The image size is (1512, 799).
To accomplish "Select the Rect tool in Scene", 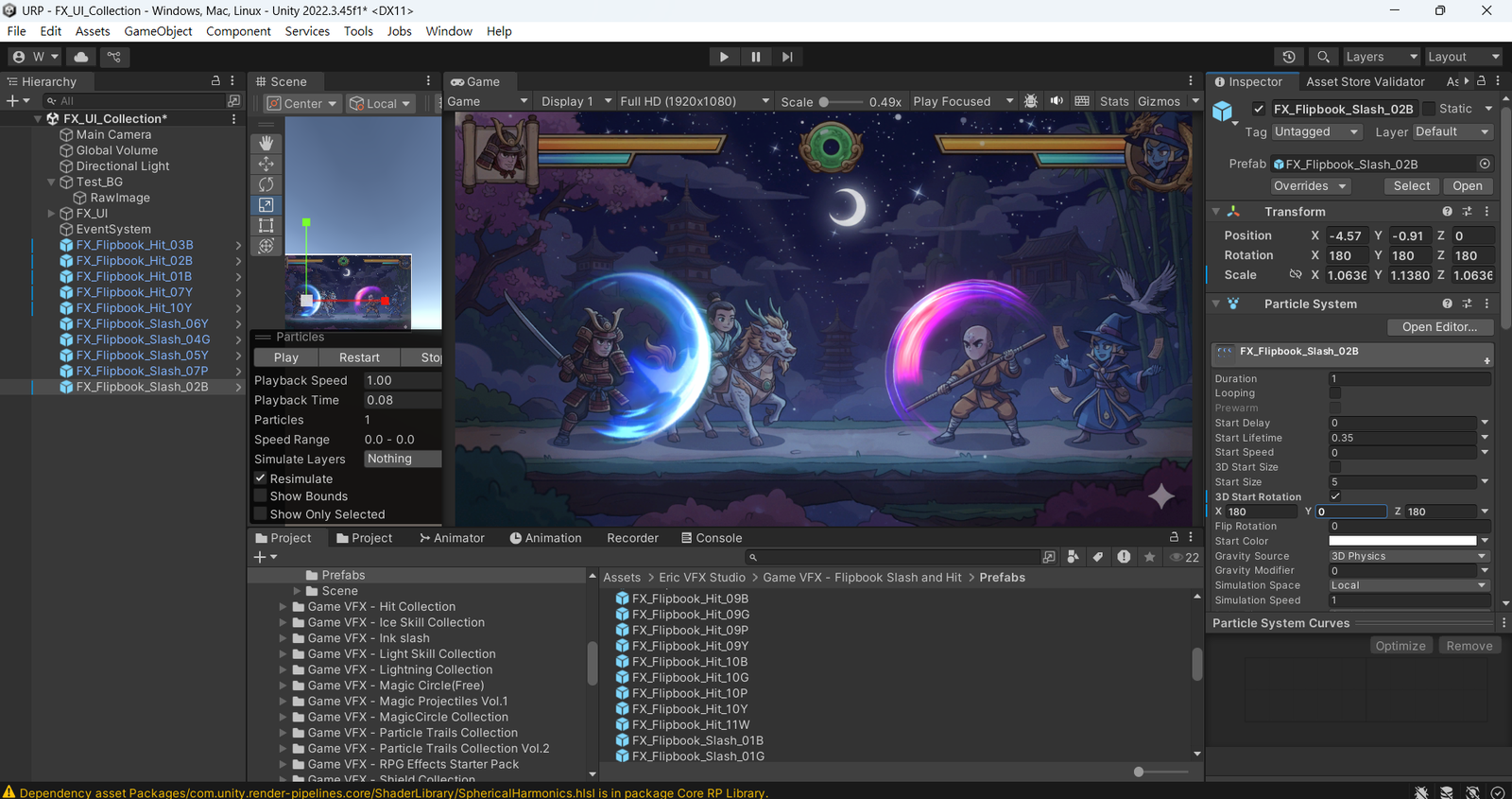I will (266, 226).
